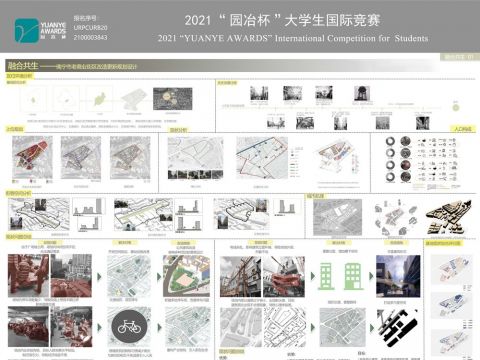Viewport: 480px width, 360px height.
Task: Open the red-highlighted site map thumbnail
Action: click(x=32, y=157)
